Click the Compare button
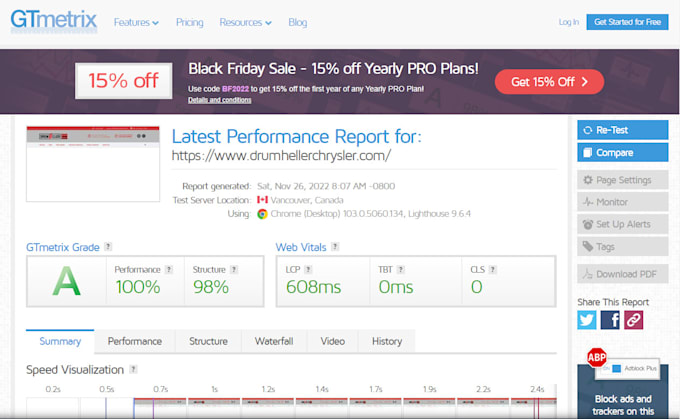The height and width of the screenshot is (419, 680). pos(622,153)
